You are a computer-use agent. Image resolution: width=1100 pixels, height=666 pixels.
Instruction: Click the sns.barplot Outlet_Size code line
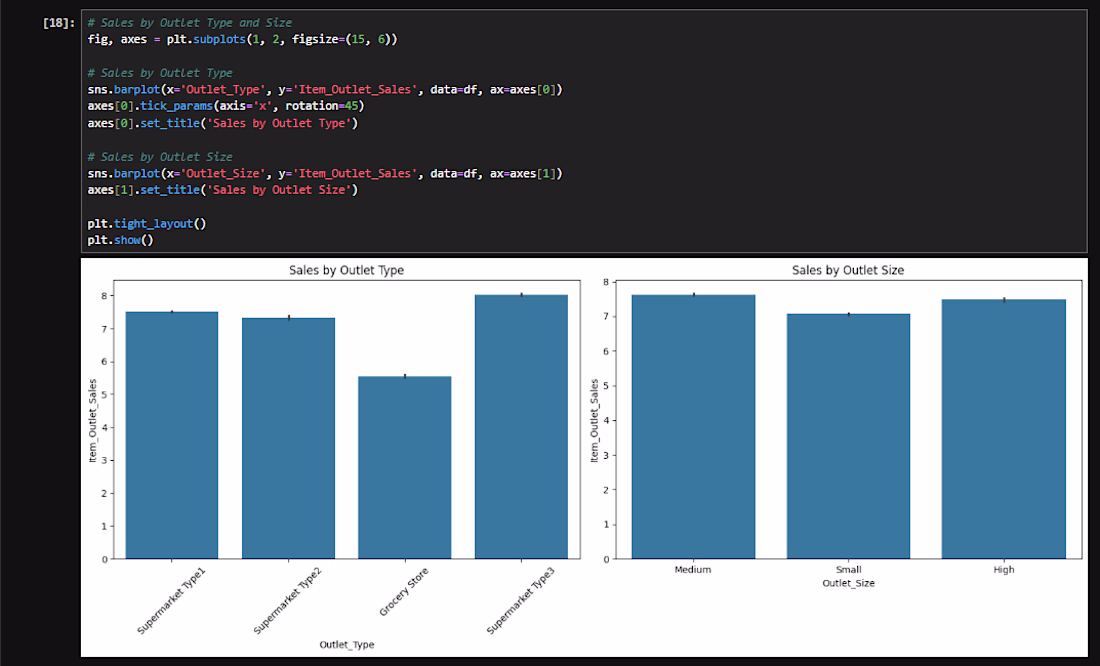325,173
